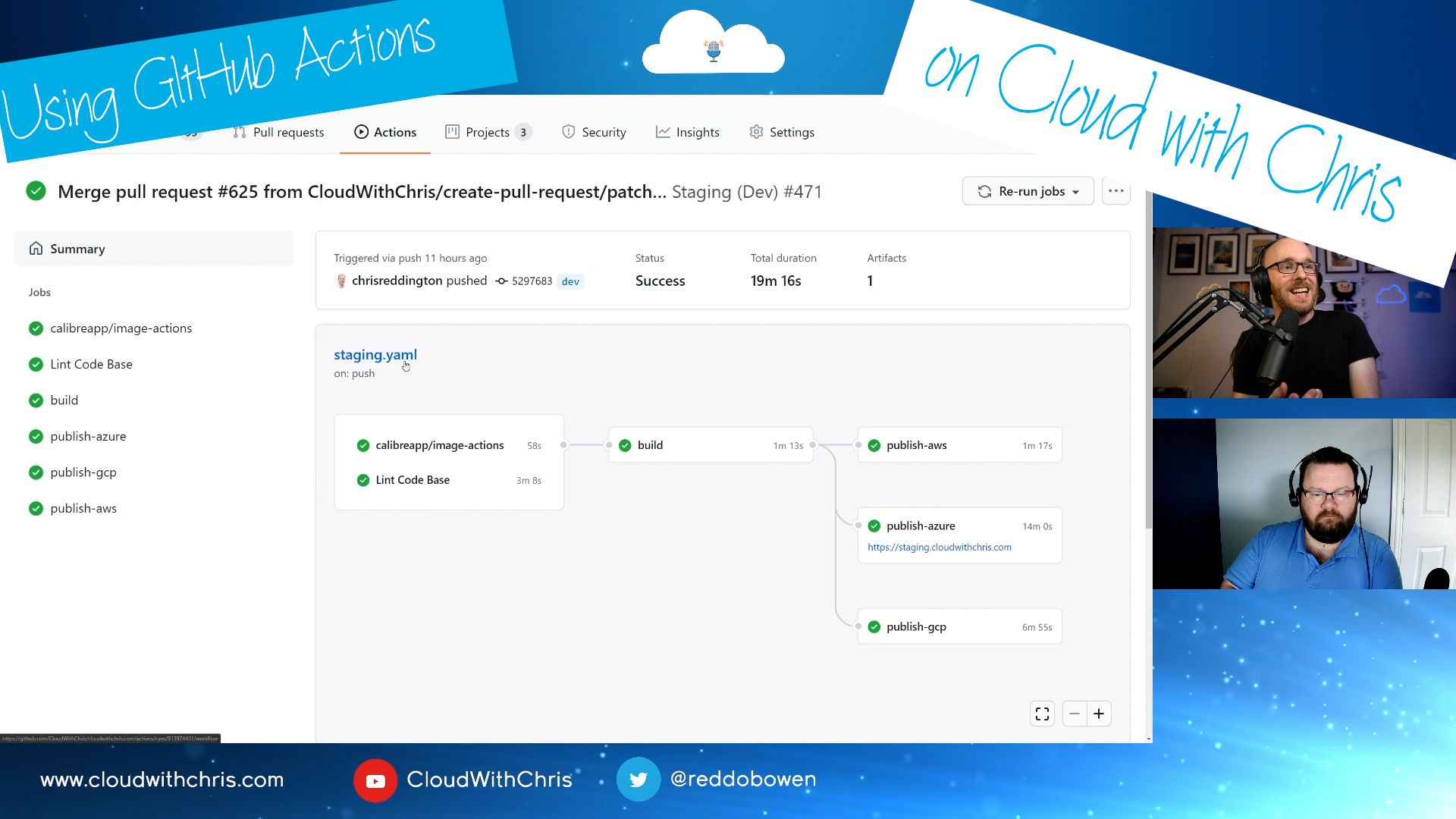Select the Pull requests tab

[x=279, y=131]
